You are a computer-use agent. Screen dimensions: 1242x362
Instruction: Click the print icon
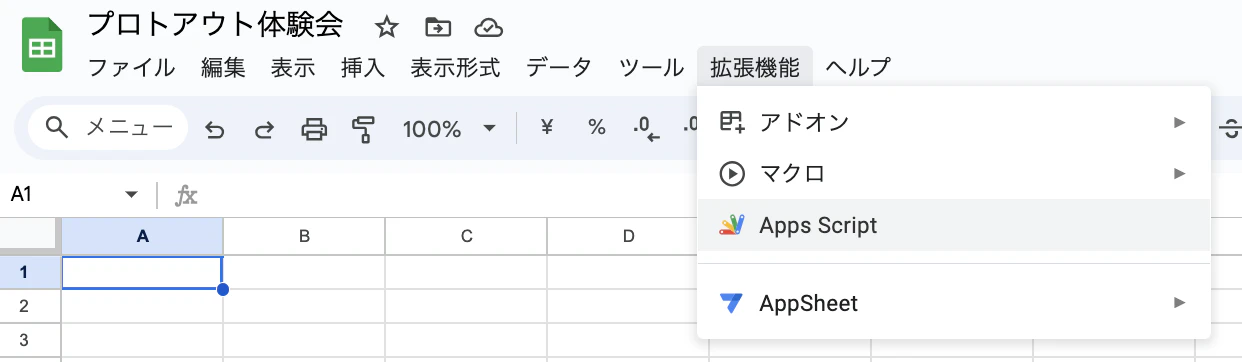pyautogui.click(x=314, y=129)
